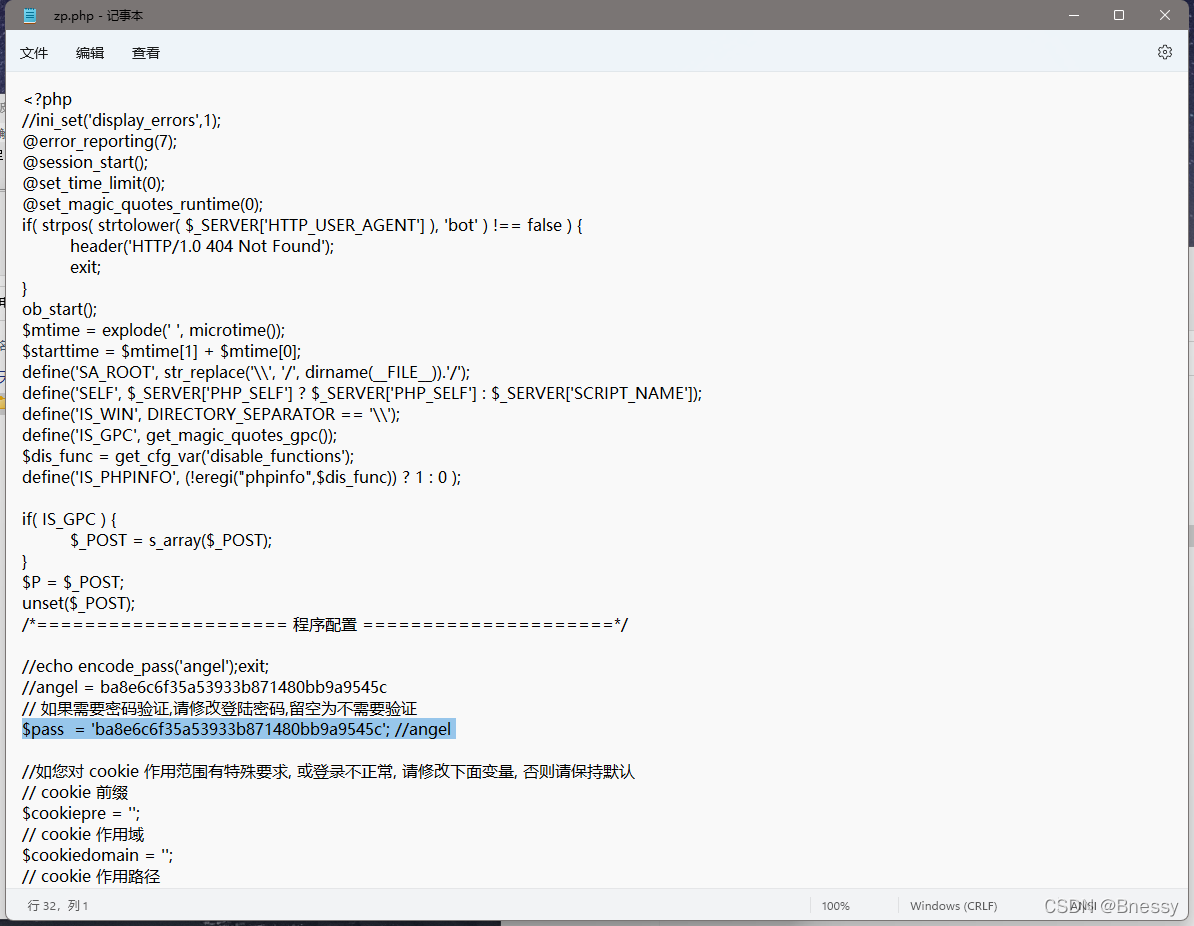Open the 文件 menu
The image size is (1194, 926).
pos(34,53)
